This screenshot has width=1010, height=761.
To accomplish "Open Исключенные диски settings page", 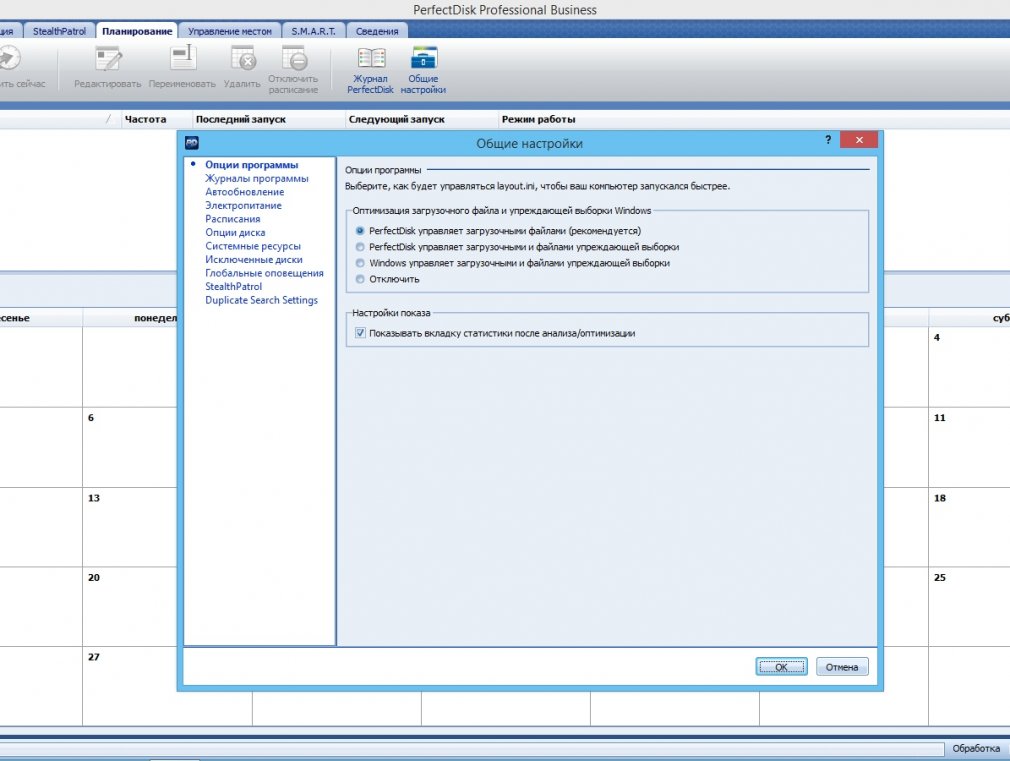I will [x=254, y=260].
